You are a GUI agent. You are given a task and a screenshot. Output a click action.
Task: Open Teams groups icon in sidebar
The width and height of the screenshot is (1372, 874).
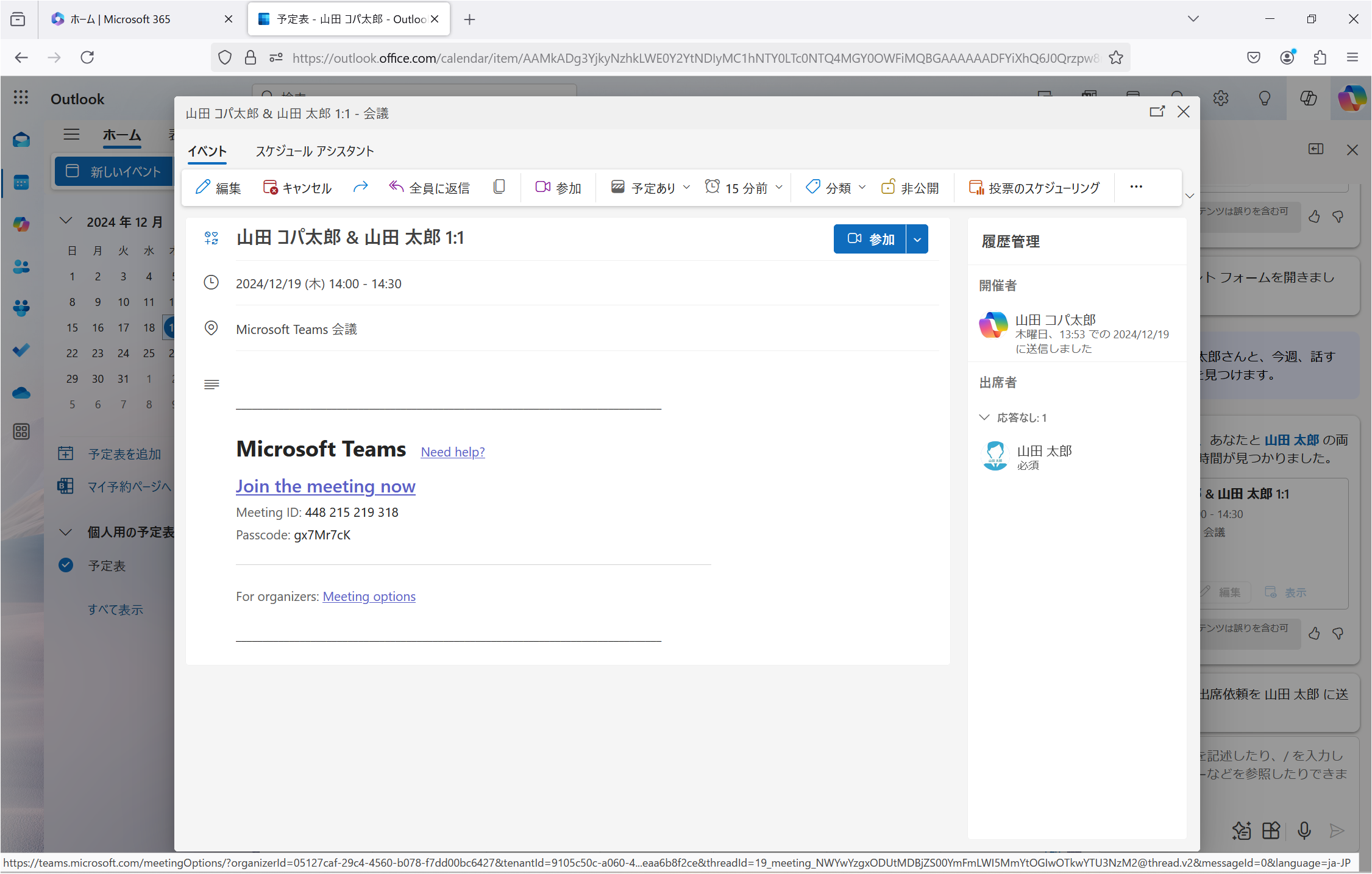[21, 308]
